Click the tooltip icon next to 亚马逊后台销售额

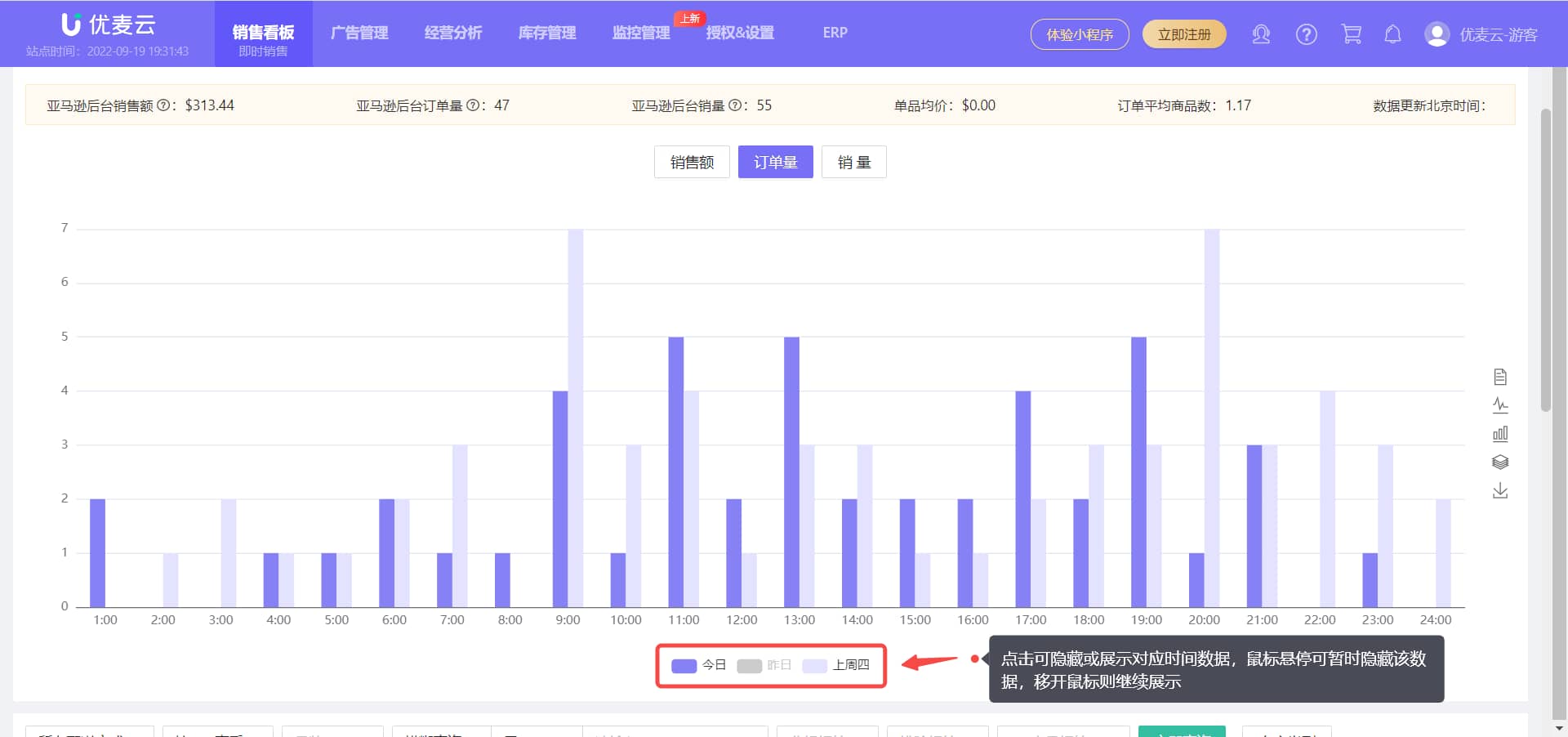pos(164,105)
